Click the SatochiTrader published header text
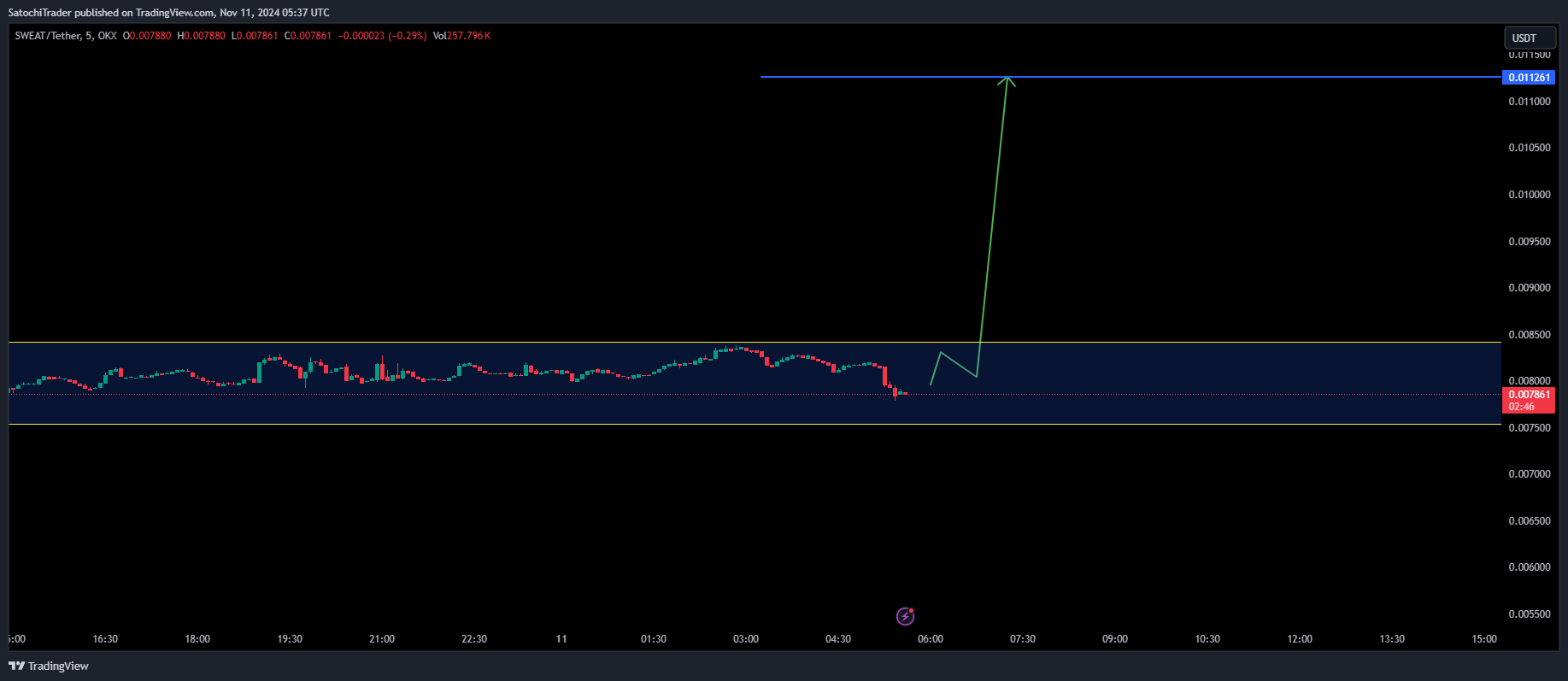The height and width of the screenshot is (681, 1568). (168, 13)
